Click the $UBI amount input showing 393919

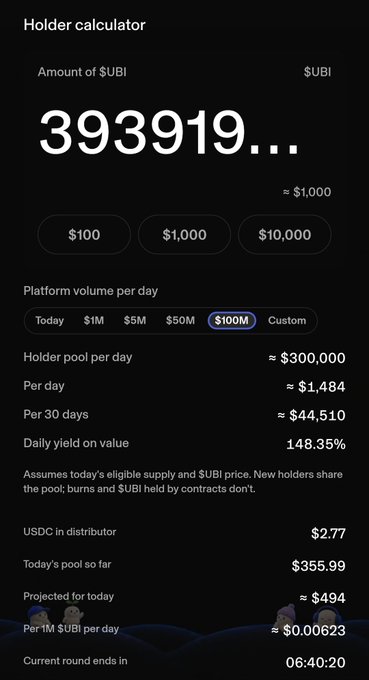[169, 133]
